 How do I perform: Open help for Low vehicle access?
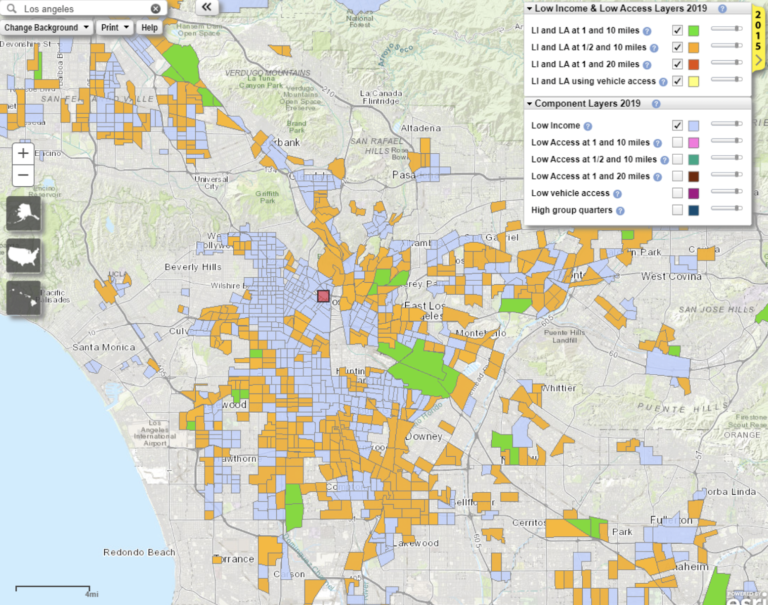[x=617, y=194]
